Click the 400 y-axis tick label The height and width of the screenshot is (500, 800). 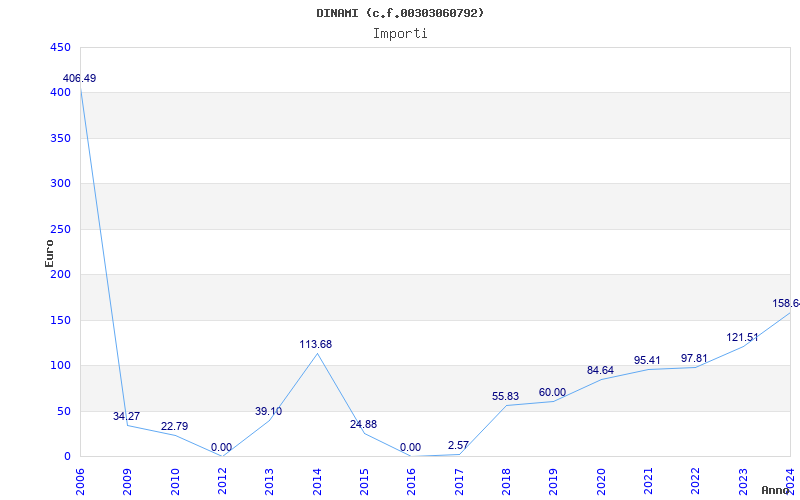(x=60, y=93)
